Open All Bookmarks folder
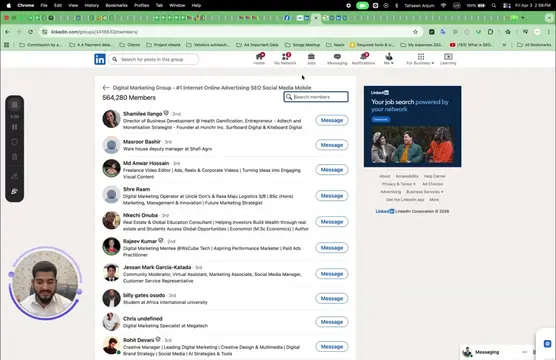 click(534, 45)
